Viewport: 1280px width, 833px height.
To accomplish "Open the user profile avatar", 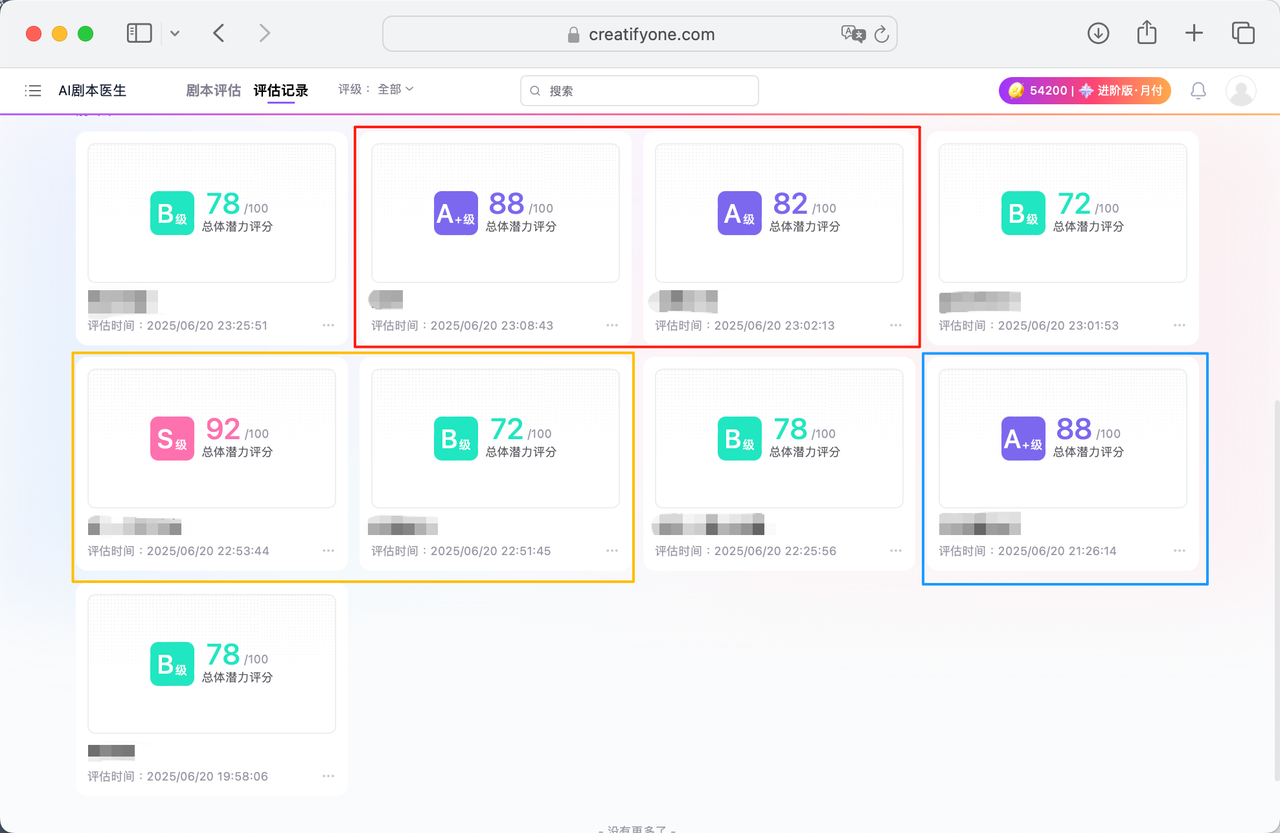I will [x=1241, y=91].
